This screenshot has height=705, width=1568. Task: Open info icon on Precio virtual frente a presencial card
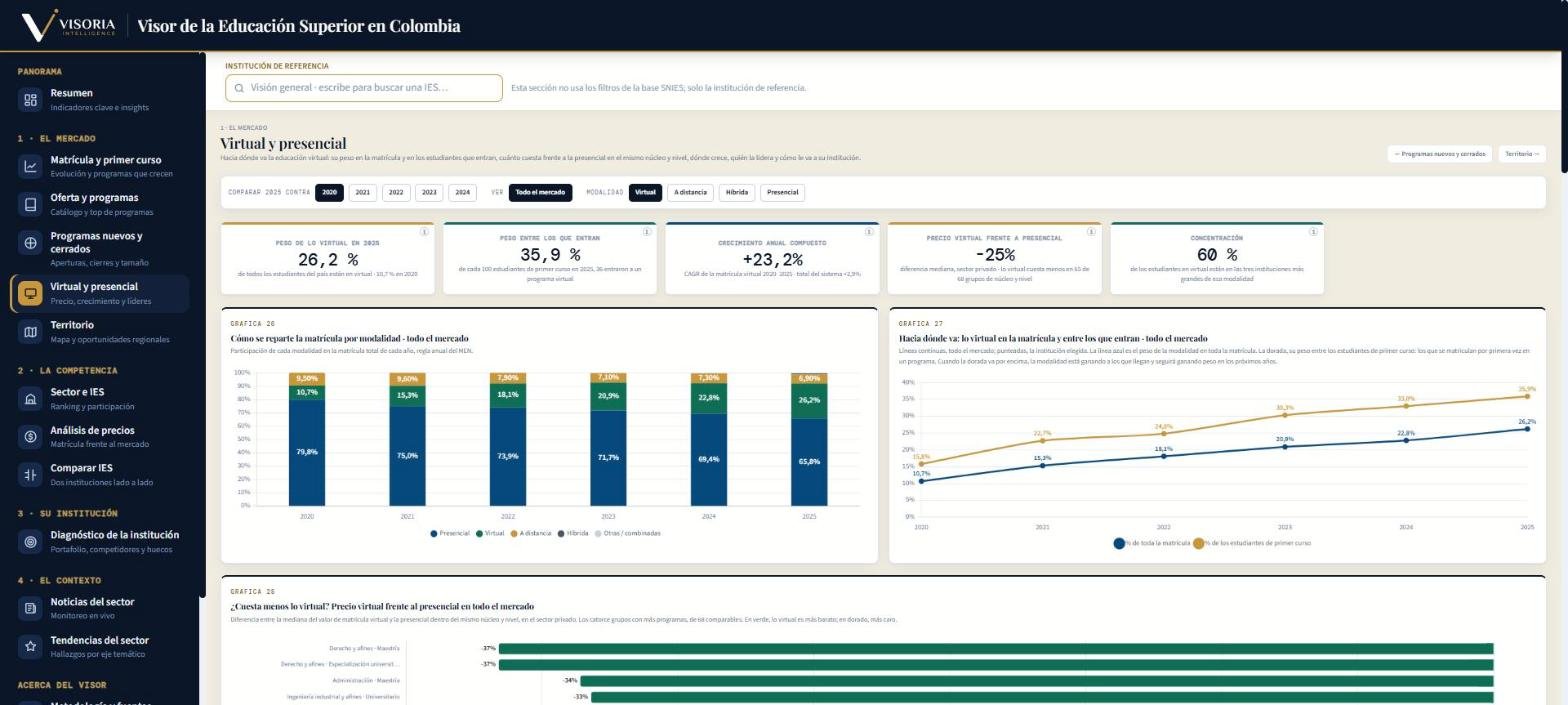(1091, 232)
